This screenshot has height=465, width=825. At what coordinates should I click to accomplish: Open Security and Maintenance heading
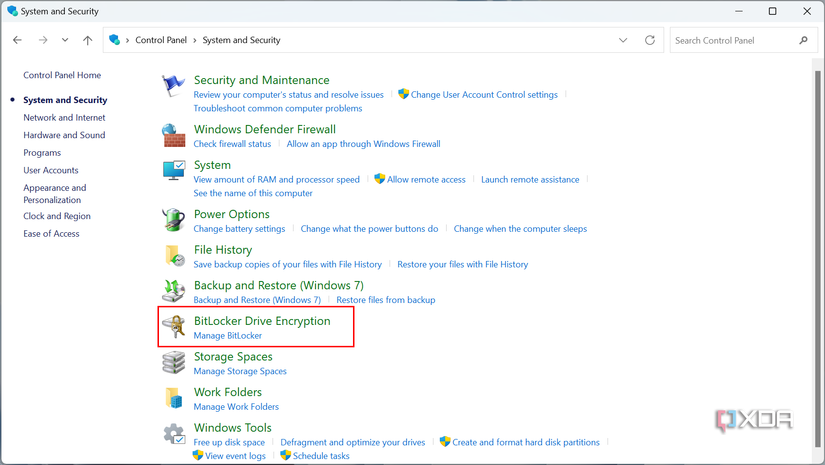(x=261, y=80)
